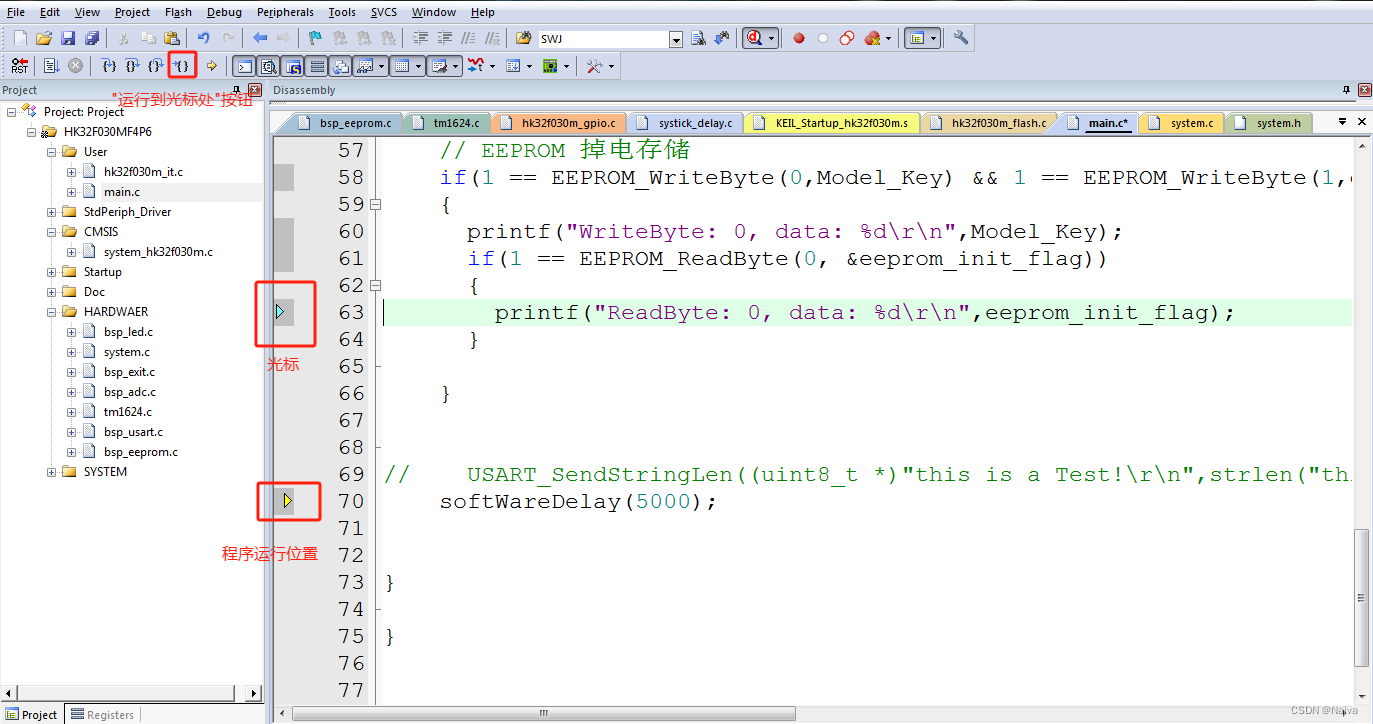Toggle the debug session start/stop button
The height and width of the screenshot is (724, 1373).
pos(753,38)
